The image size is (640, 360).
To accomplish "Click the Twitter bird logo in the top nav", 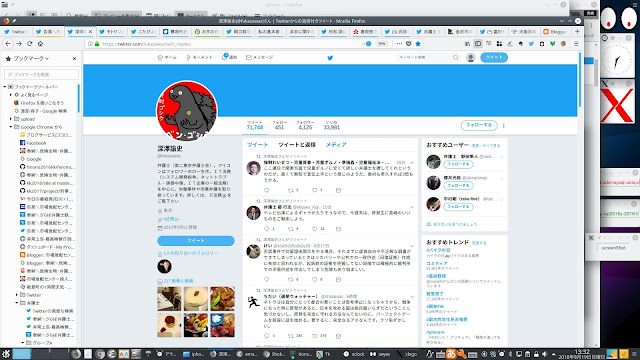I will 330,58.
